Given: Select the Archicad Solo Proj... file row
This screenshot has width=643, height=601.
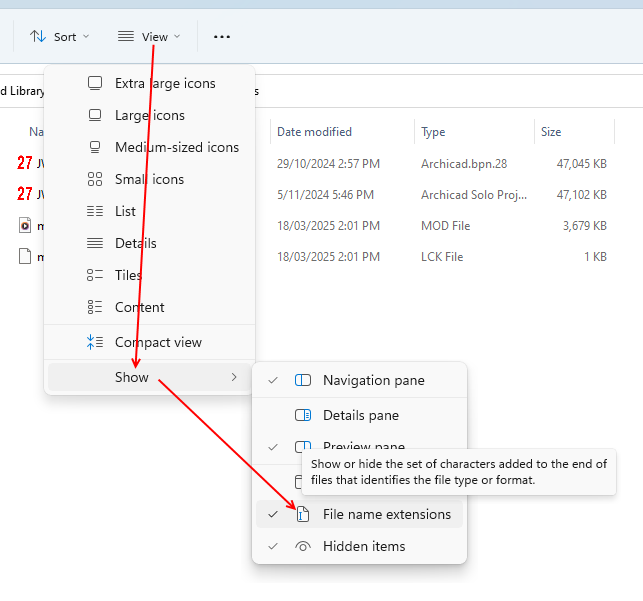Looking at the screenshot, I should (x=314, y=195).
